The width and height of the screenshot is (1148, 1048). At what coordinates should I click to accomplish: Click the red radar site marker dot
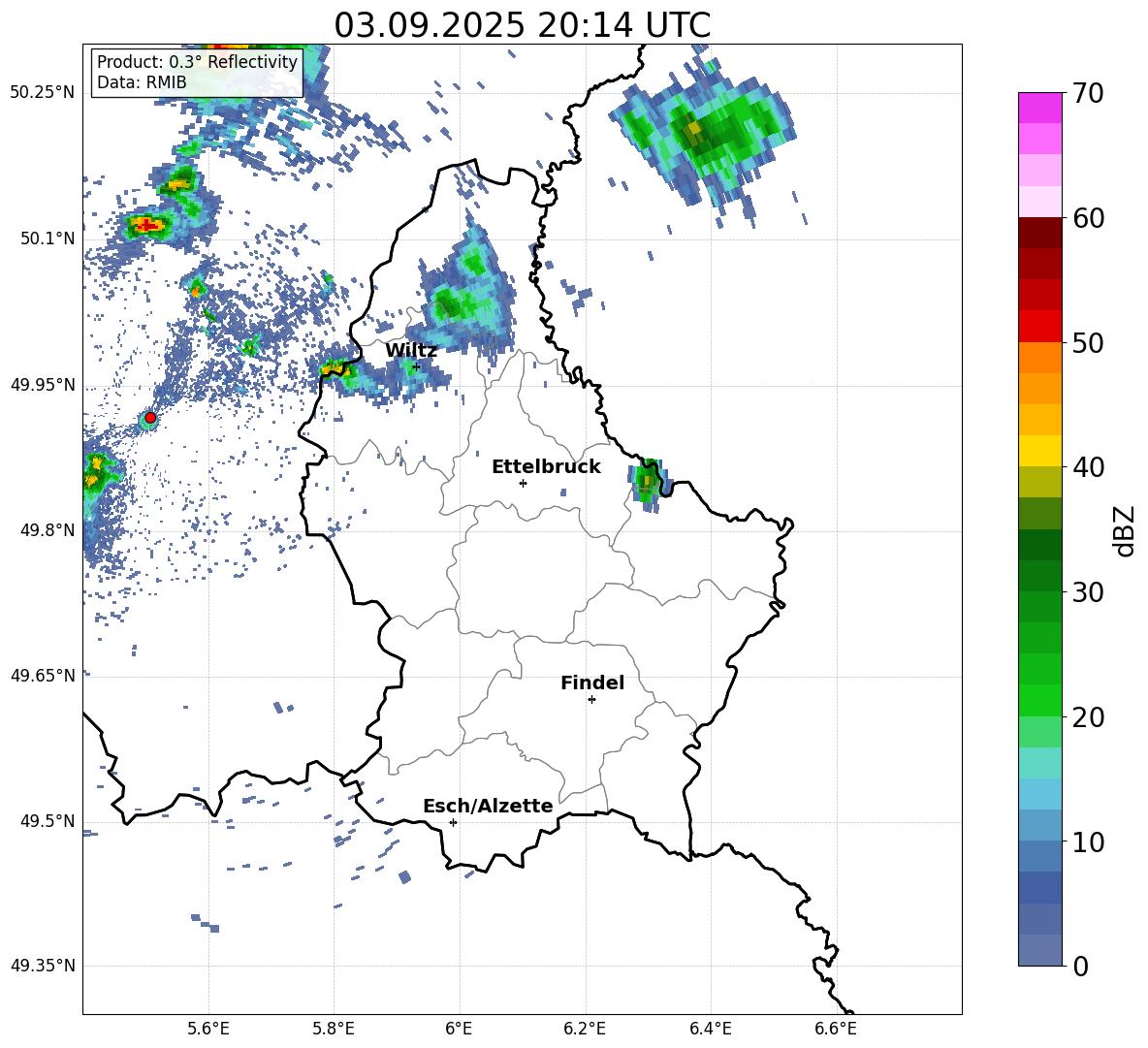[x=150, y=418]
